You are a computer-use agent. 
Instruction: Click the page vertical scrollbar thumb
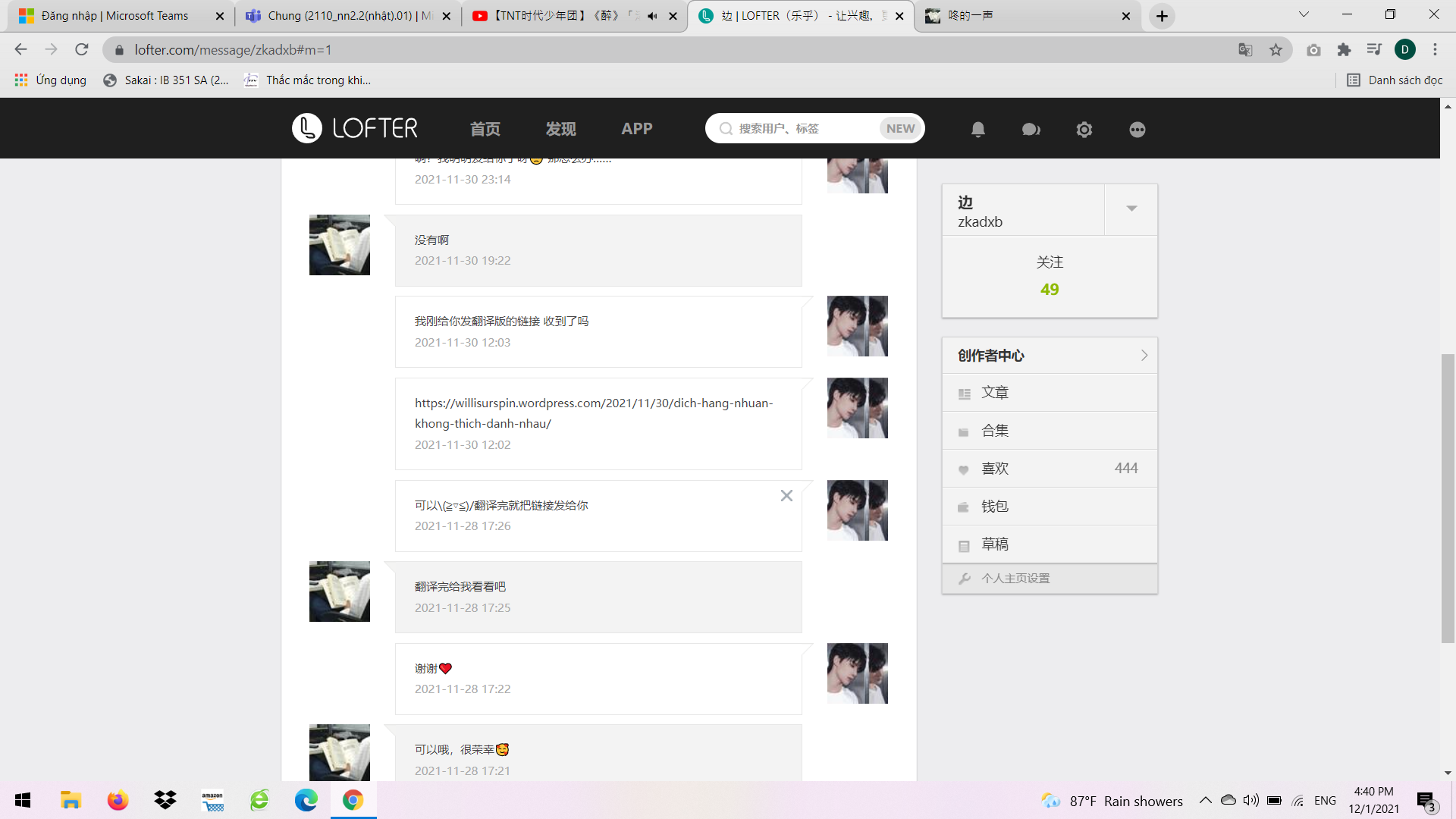point(1448,498)
